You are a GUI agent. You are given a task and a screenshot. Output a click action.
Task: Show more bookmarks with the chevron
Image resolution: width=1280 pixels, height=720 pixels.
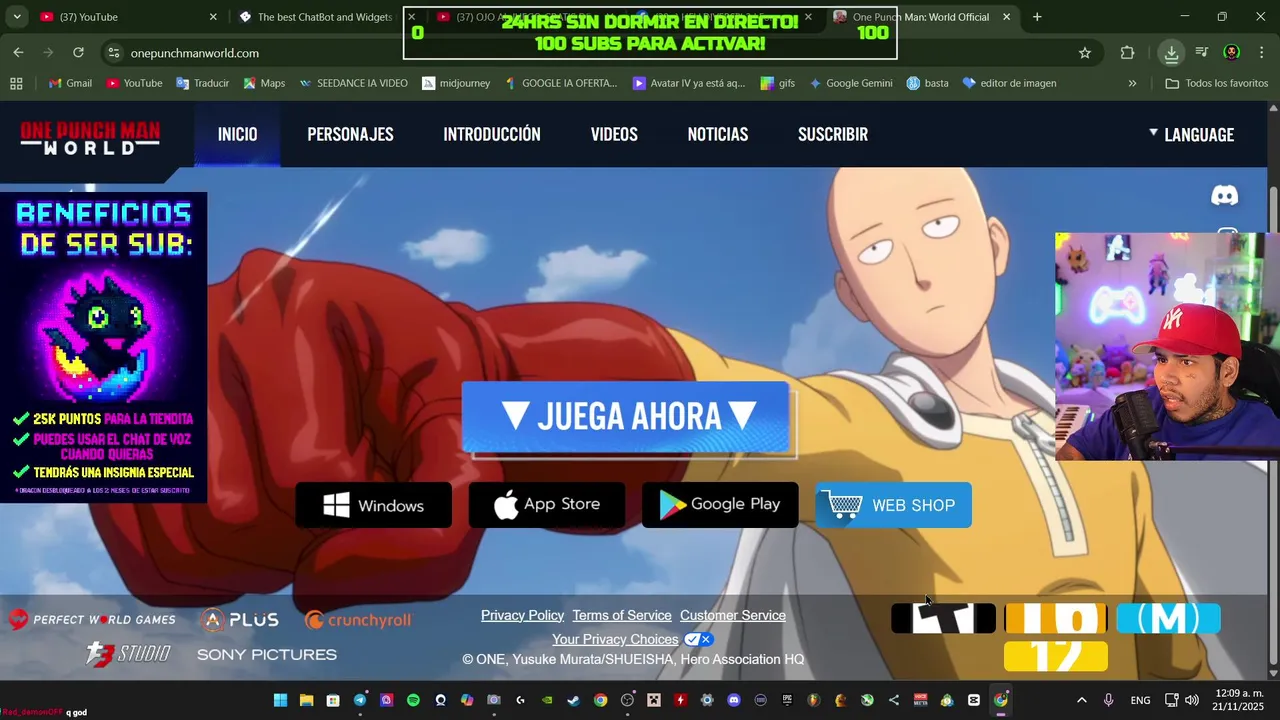click(x=1132, y=83)
